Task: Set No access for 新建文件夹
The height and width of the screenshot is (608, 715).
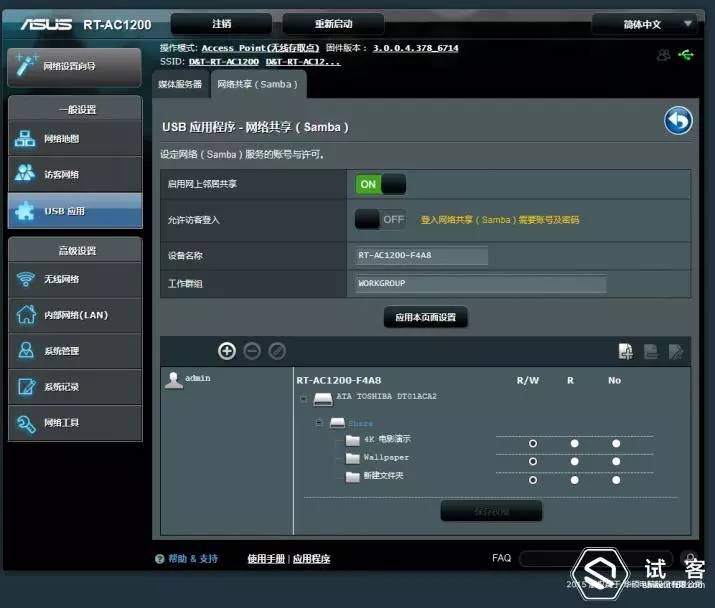Action: tap(616, 480)
